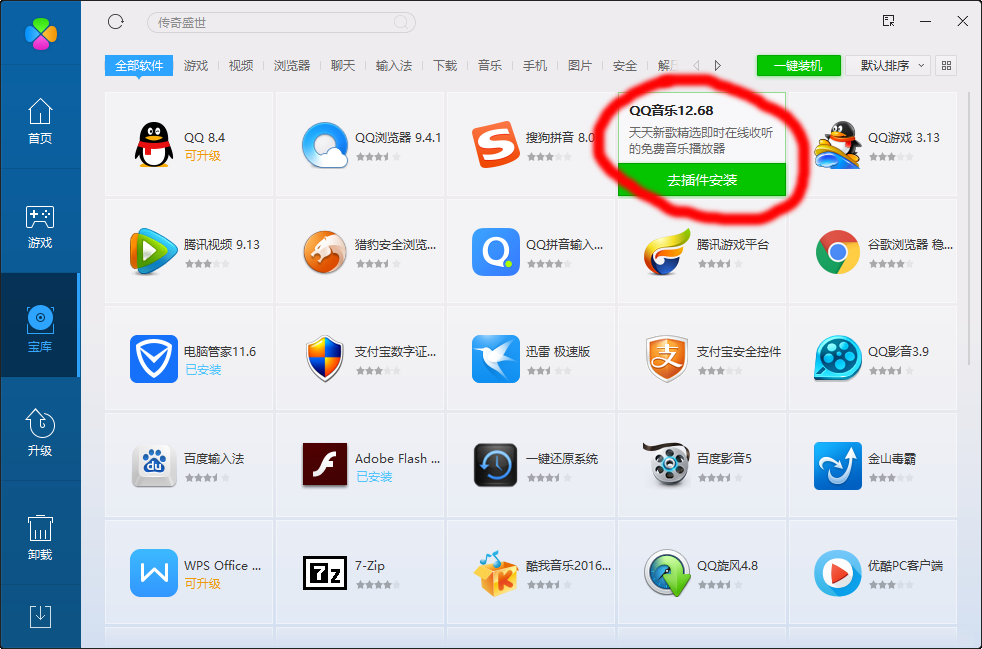Switch to the 游戏 category tab
982x649 pixels.
(x=196, y=66)
